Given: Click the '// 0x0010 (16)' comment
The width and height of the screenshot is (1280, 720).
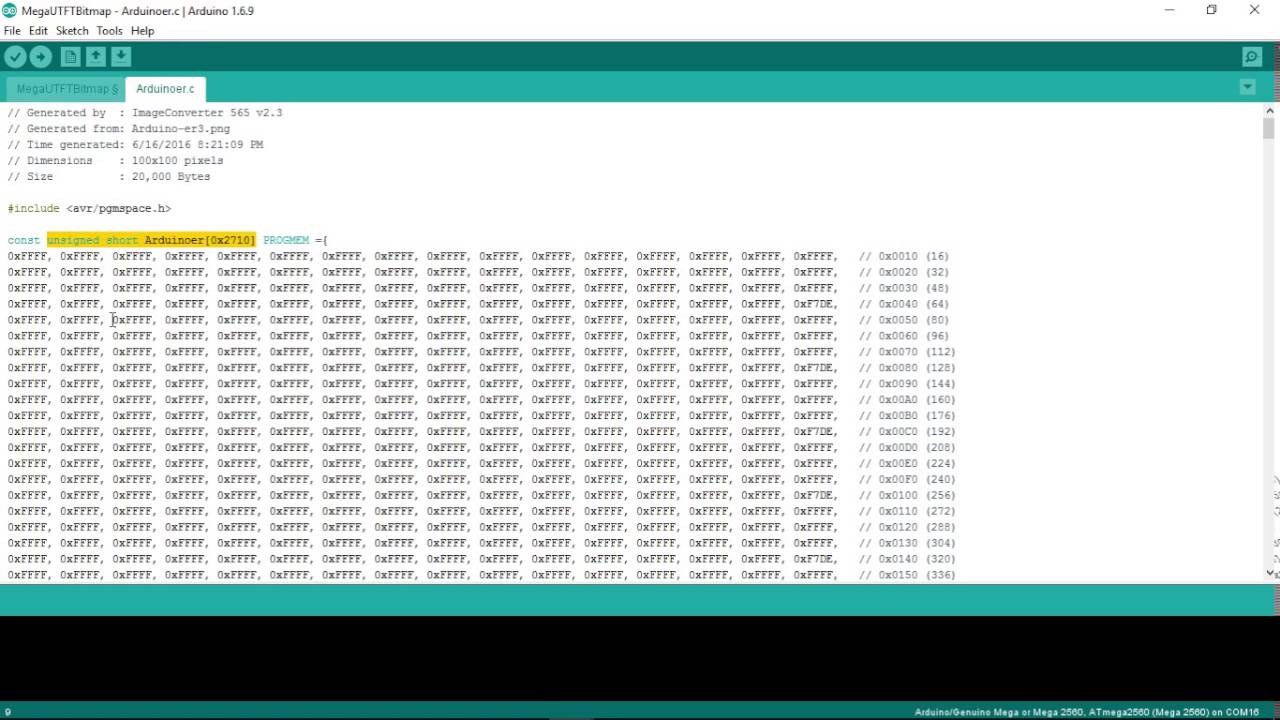Looking at the screenshot, I should [903, 256].
